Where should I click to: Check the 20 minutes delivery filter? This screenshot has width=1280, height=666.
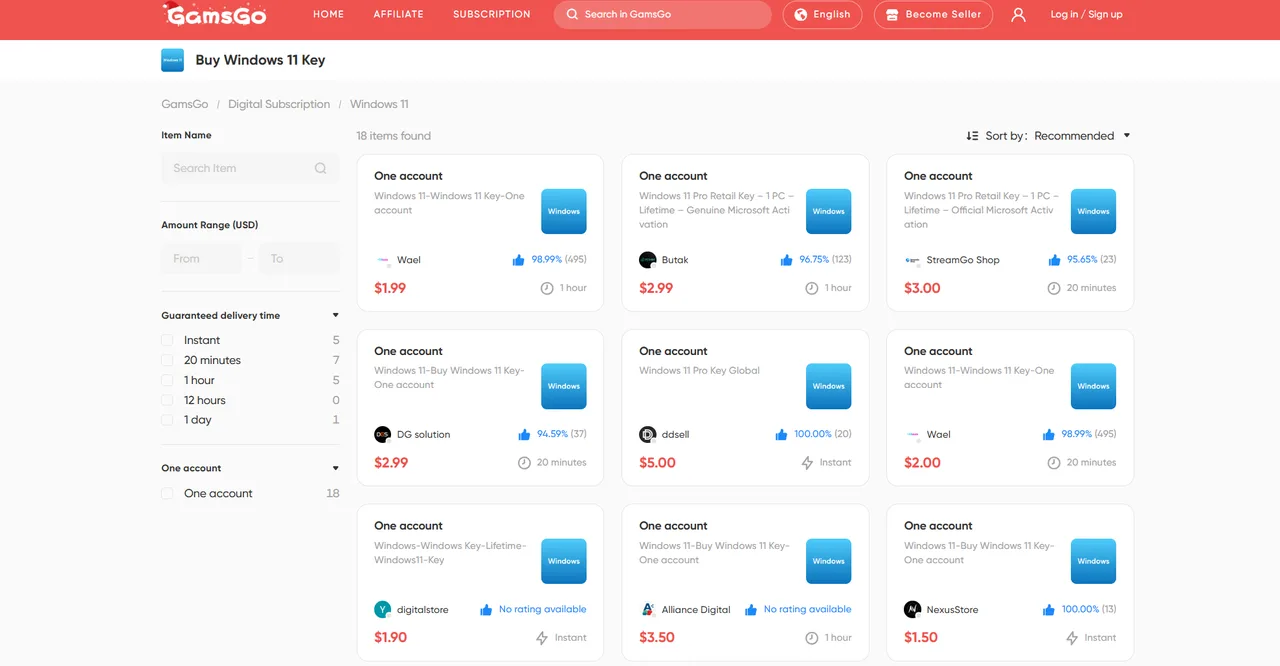coord(168,360)
